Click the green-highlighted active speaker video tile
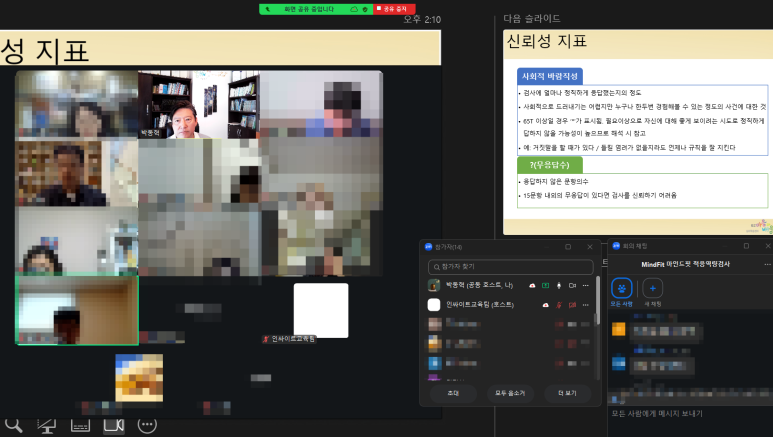 (x=77, y=310)
